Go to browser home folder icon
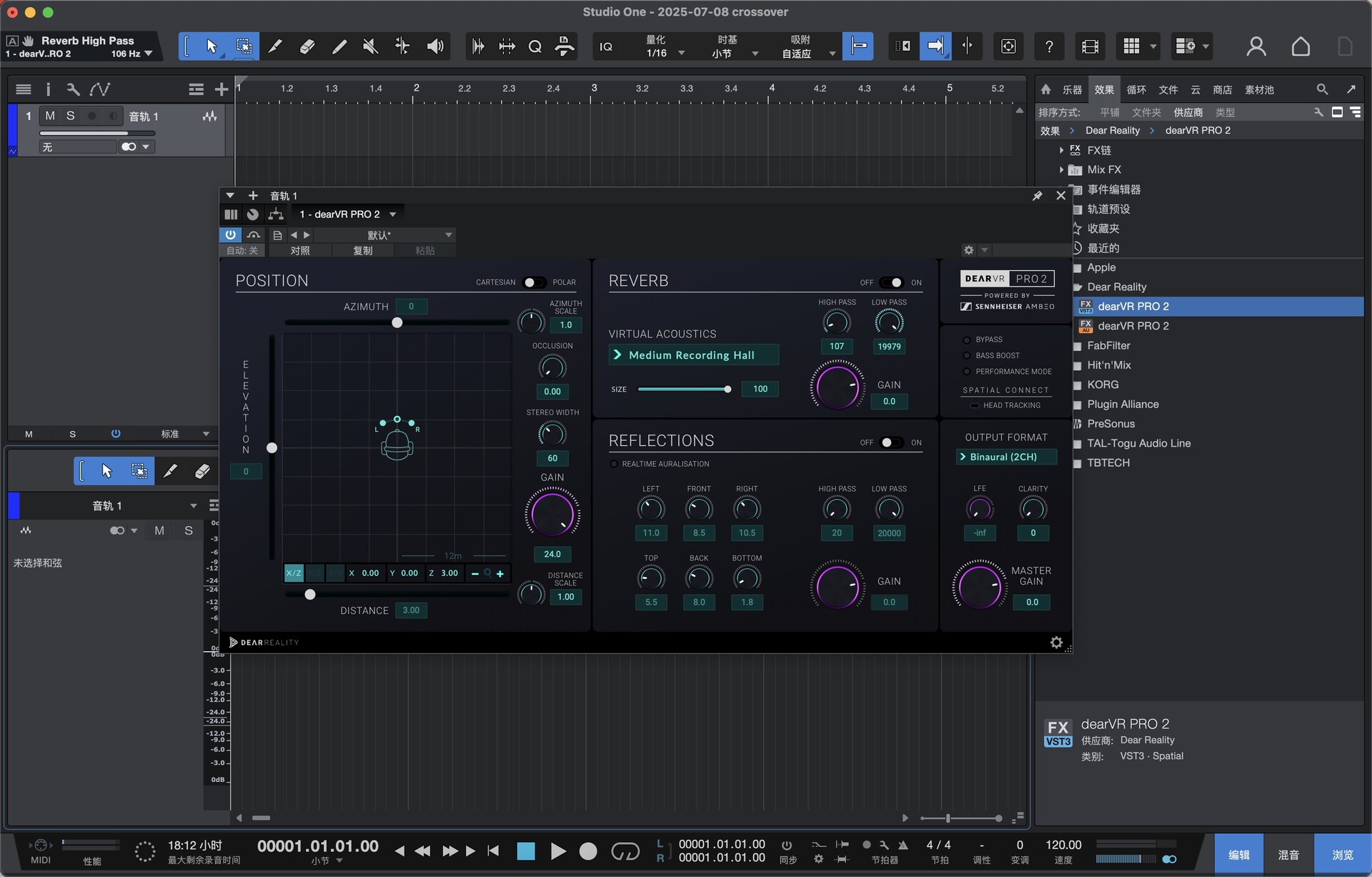This screenshot has width=1372, height=877. point(1046,89)
